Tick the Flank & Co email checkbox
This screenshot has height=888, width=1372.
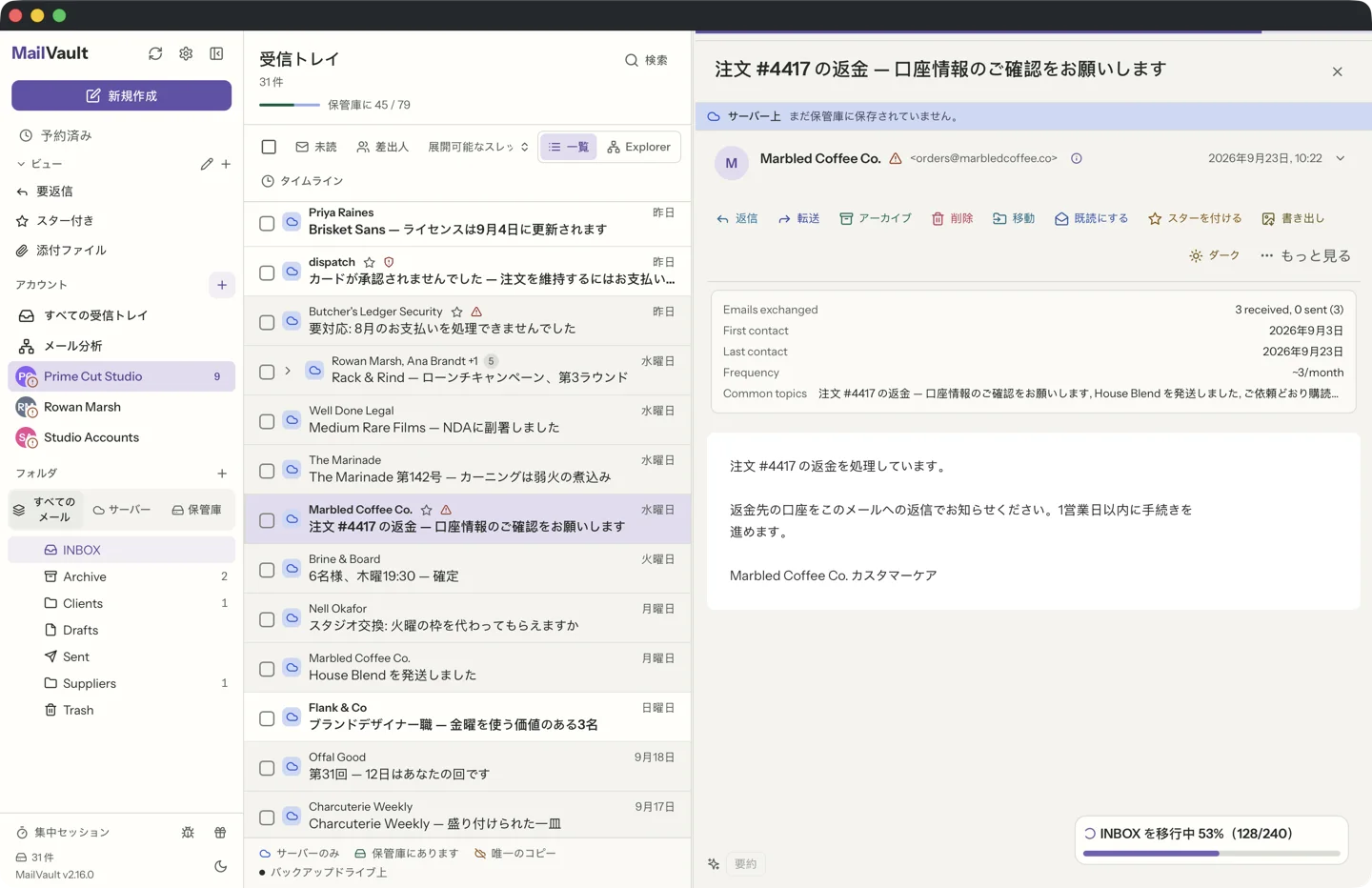(x=267, y=718)
